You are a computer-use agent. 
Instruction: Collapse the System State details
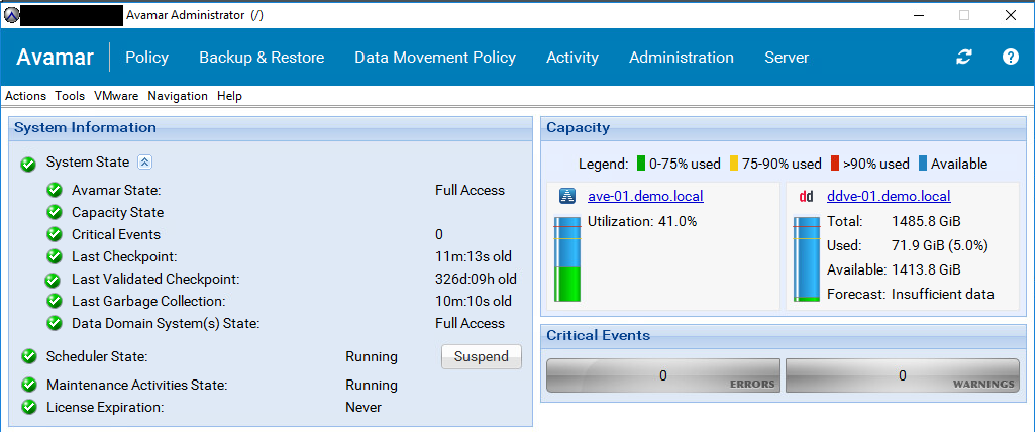[x=144, y=162]
